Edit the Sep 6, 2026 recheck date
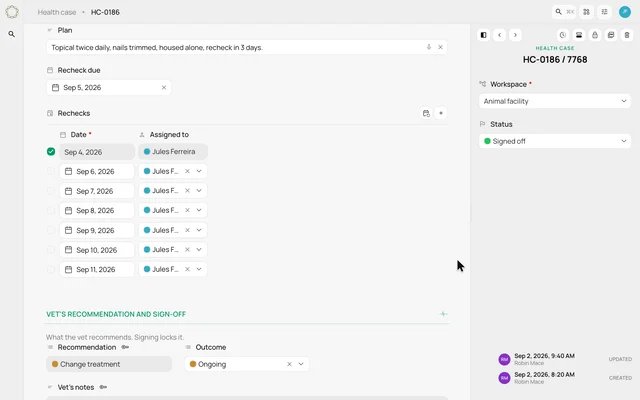This screenshot has height=400, width=640. pos(97,171)
